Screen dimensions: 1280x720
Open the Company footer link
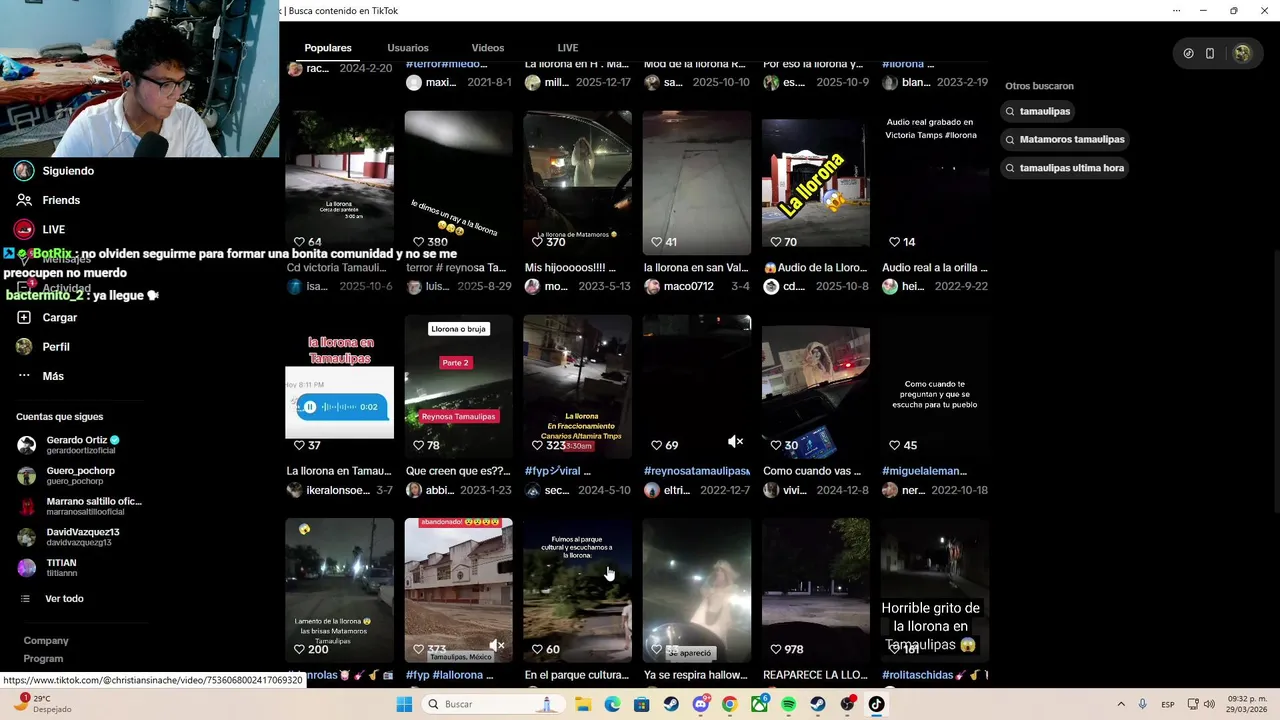(46, 641)
